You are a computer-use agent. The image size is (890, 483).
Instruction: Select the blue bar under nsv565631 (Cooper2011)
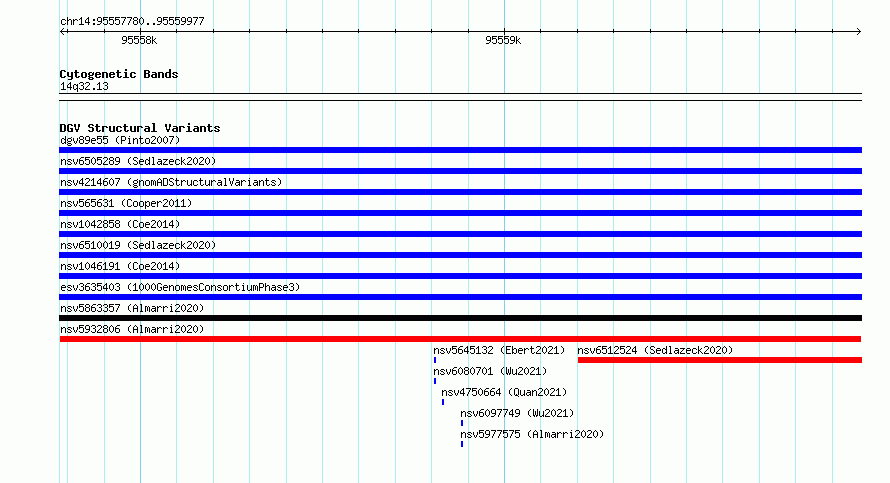tap(460, 213)
